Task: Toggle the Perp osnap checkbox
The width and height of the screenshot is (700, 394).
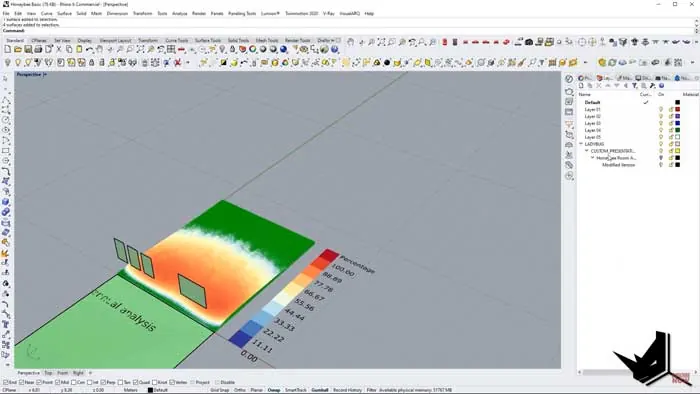Action: 104,382
